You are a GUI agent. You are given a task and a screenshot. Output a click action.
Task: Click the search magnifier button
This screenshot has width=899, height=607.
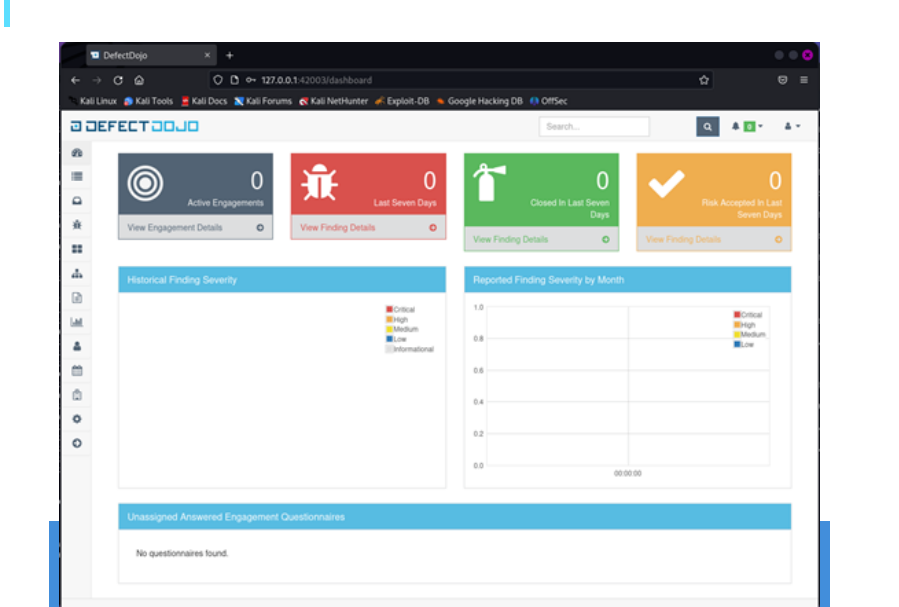[x=708, y=127]
